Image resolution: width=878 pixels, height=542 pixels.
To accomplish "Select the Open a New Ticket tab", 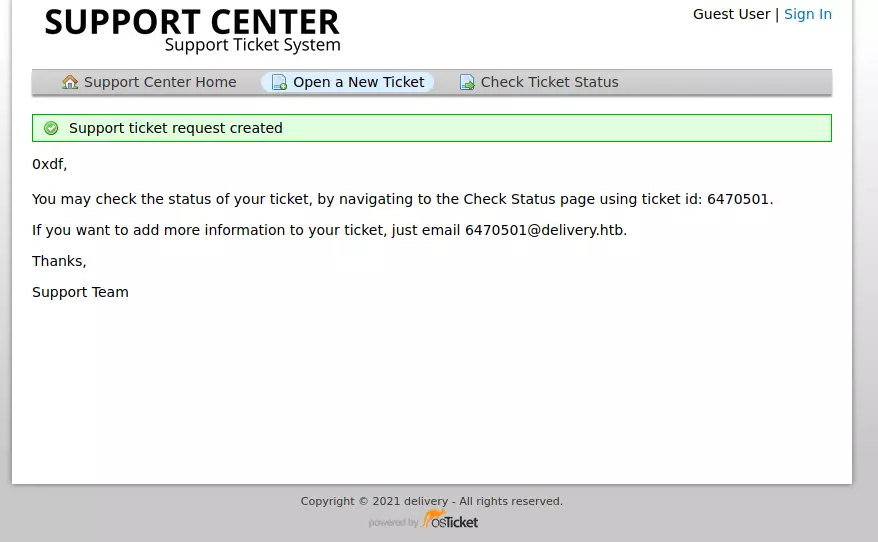I will 358,82.
